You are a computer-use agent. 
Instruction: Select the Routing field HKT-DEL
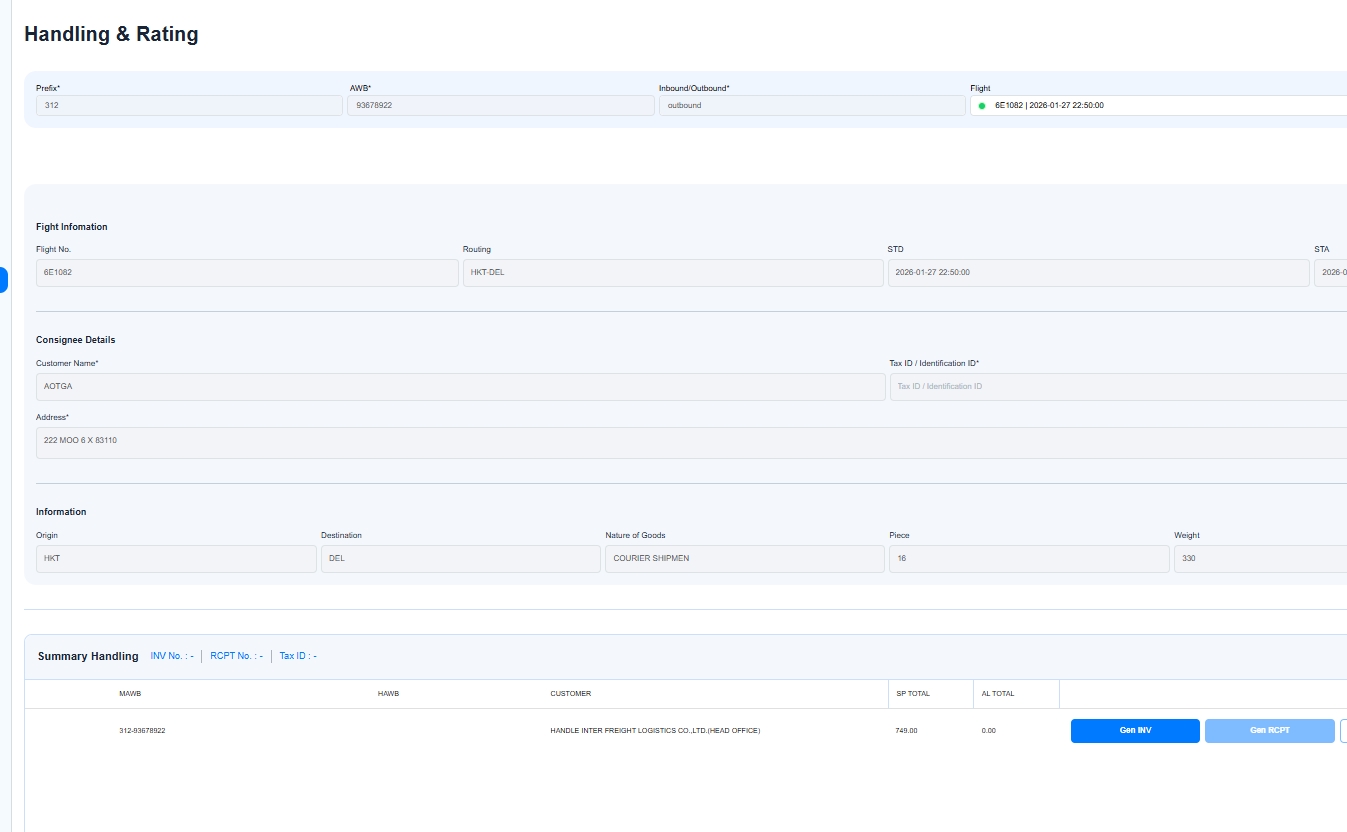tap(673, 273)
